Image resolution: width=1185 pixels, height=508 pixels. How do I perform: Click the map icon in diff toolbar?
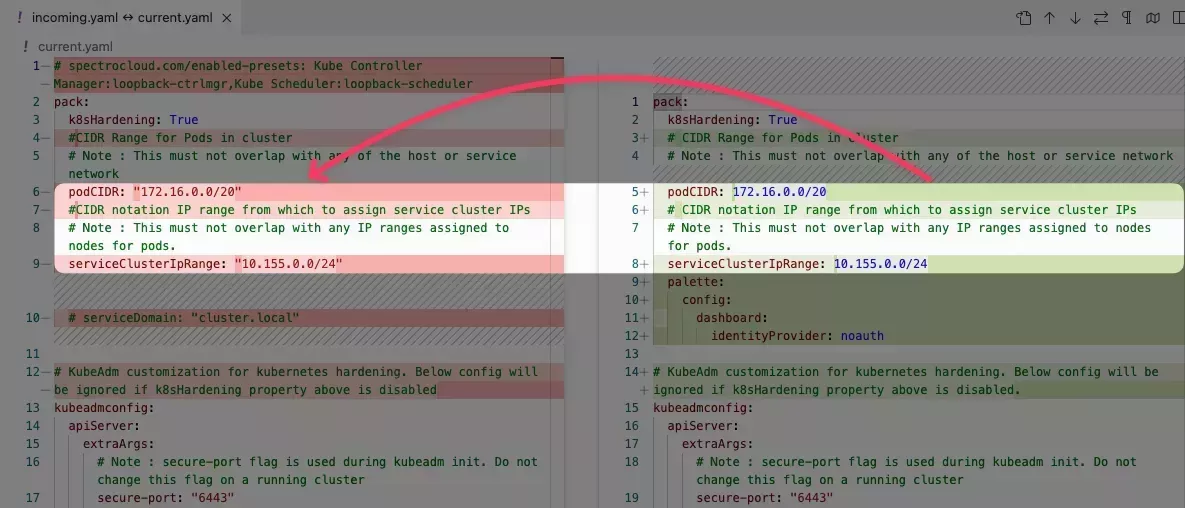pyautogui.click(x=1153, y=18)
